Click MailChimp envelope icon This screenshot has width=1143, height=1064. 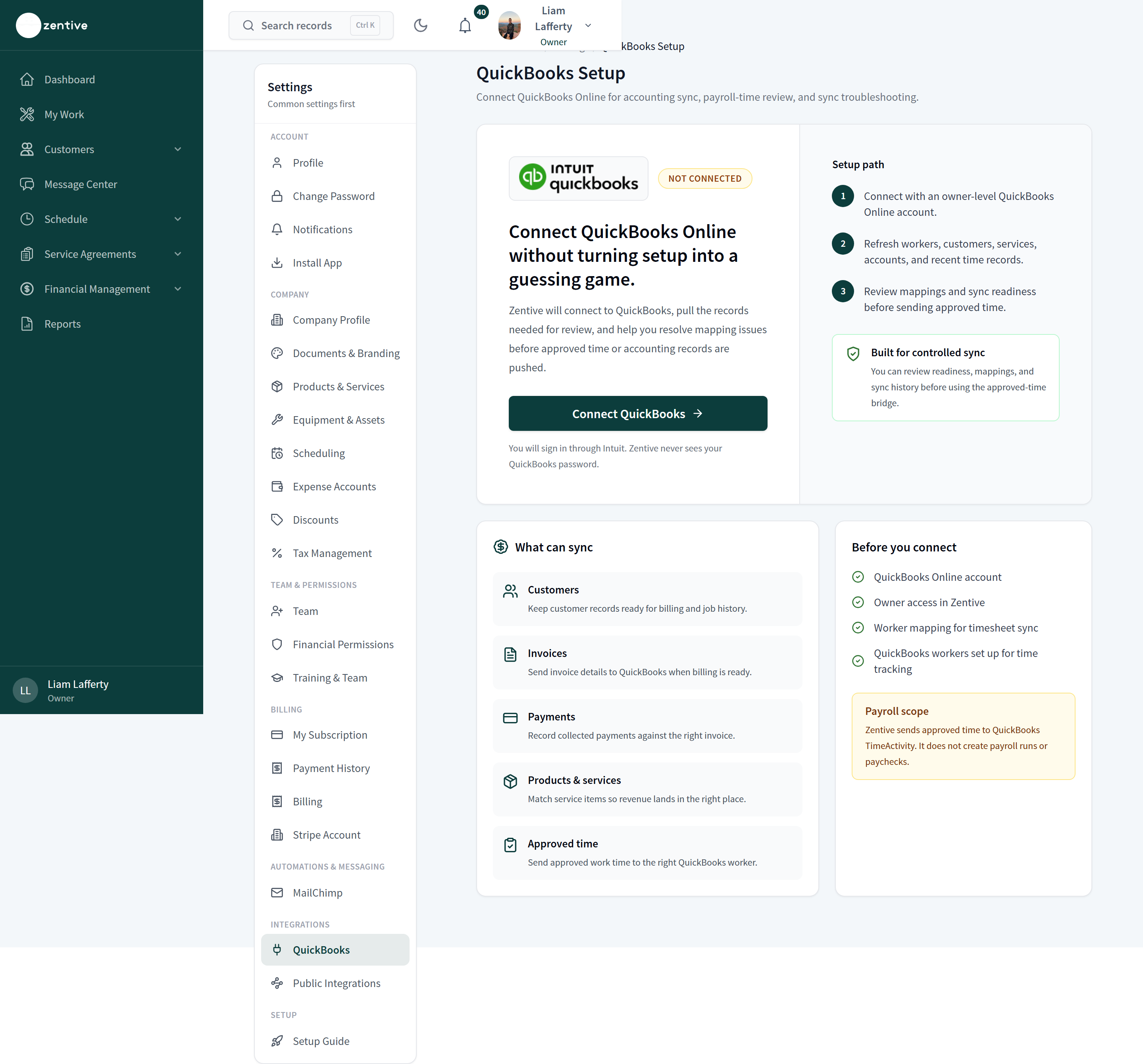(x=277, y=893)
